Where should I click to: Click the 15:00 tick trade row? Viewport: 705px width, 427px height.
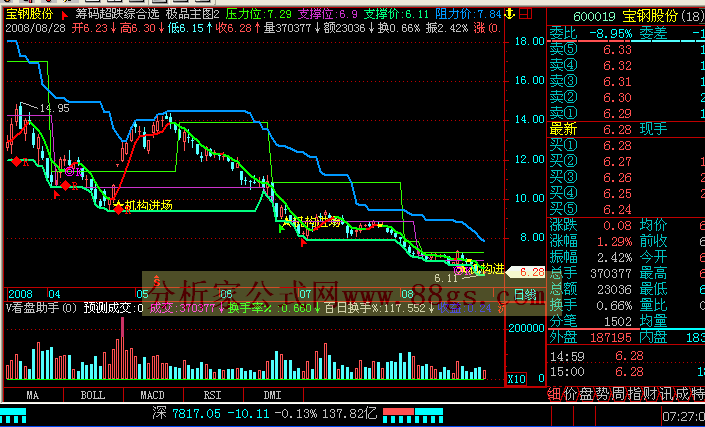[x=626, y=372]
